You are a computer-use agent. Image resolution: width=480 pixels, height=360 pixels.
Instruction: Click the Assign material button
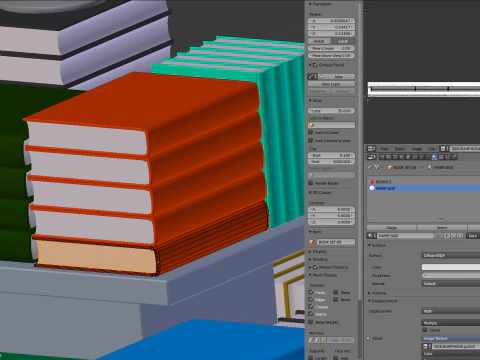click(x=391, y=228)
